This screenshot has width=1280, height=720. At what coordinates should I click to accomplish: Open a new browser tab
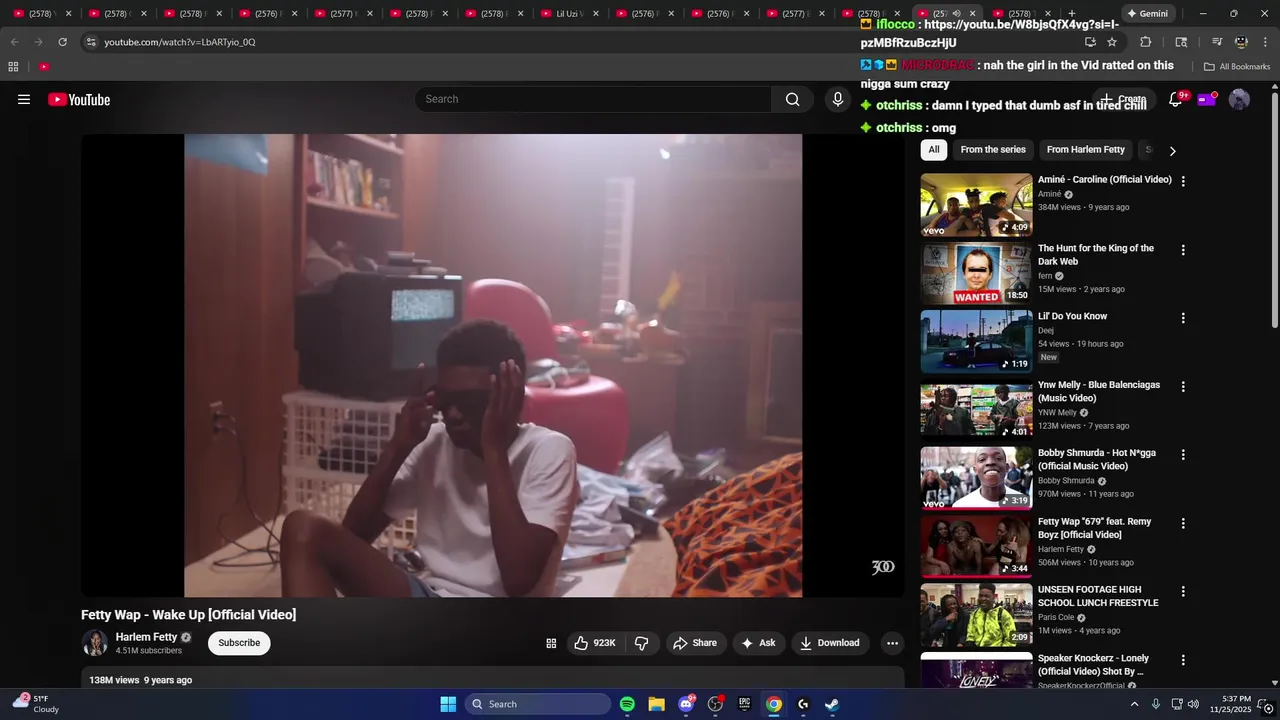point(1071,14)
